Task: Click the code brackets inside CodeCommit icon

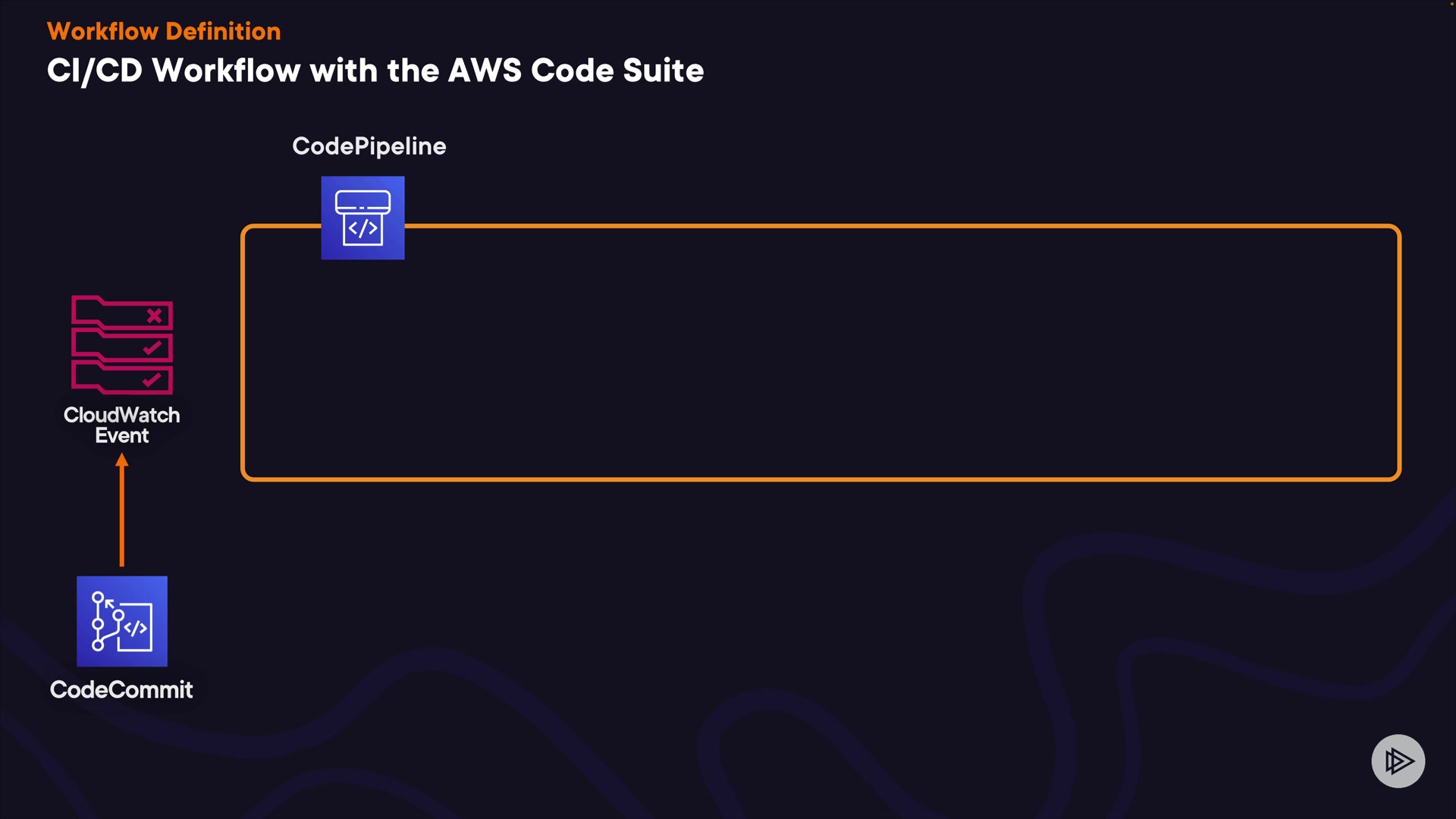Action: 136,628
